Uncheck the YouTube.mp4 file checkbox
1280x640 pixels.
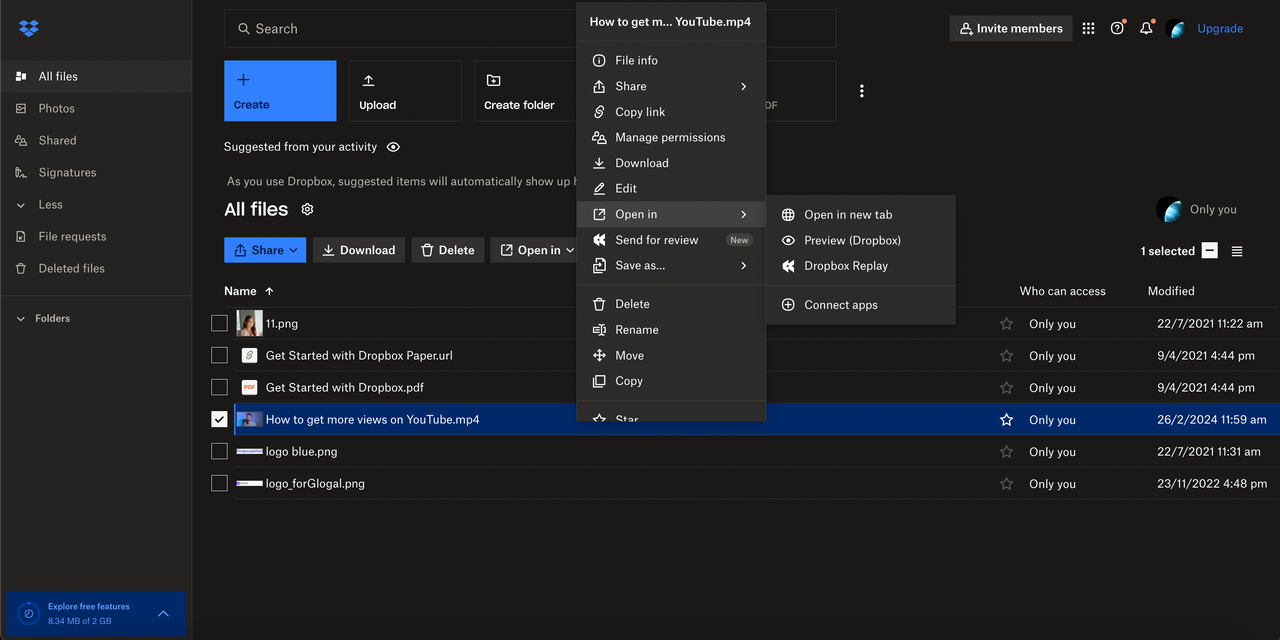click(219, 419)
